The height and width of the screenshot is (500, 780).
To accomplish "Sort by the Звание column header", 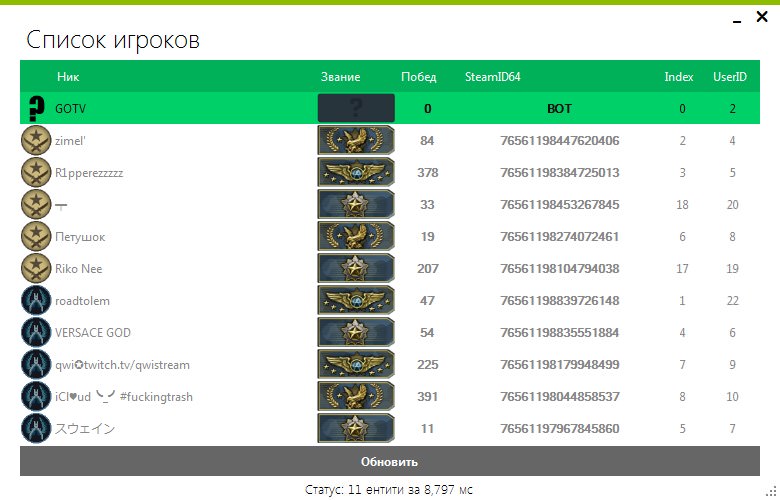I will (x=340, y=77).
